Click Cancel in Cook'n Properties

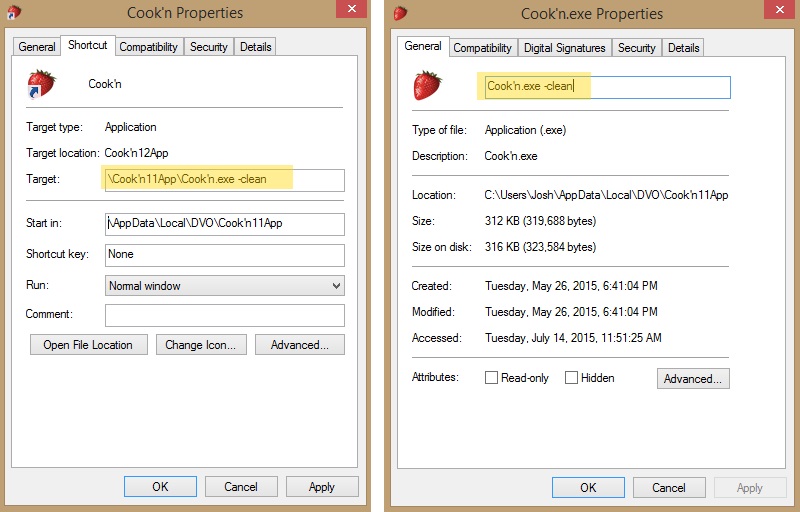[241, 487]
